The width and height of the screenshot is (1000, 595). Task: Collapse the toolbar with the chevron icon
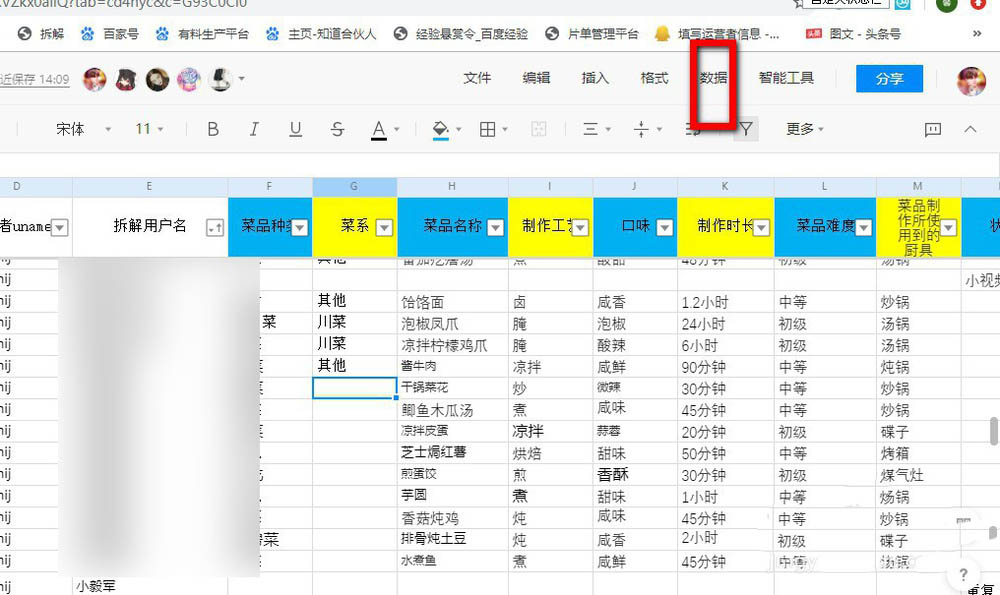click(969, 129)
